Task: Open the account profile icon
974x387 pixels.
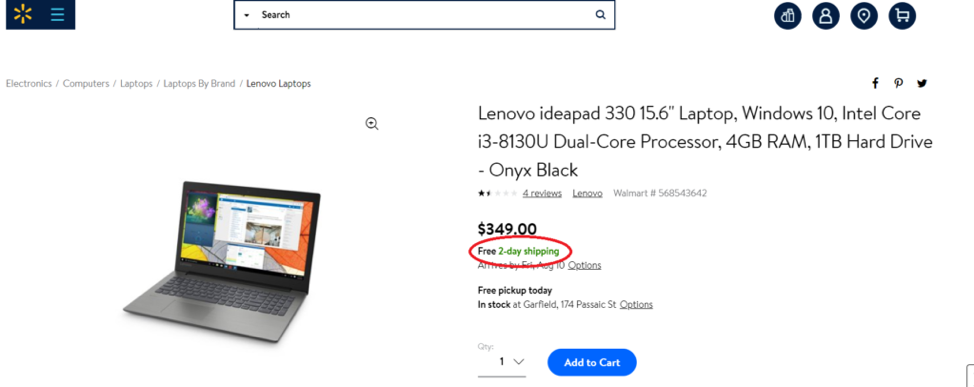Action: click(826, 16)
